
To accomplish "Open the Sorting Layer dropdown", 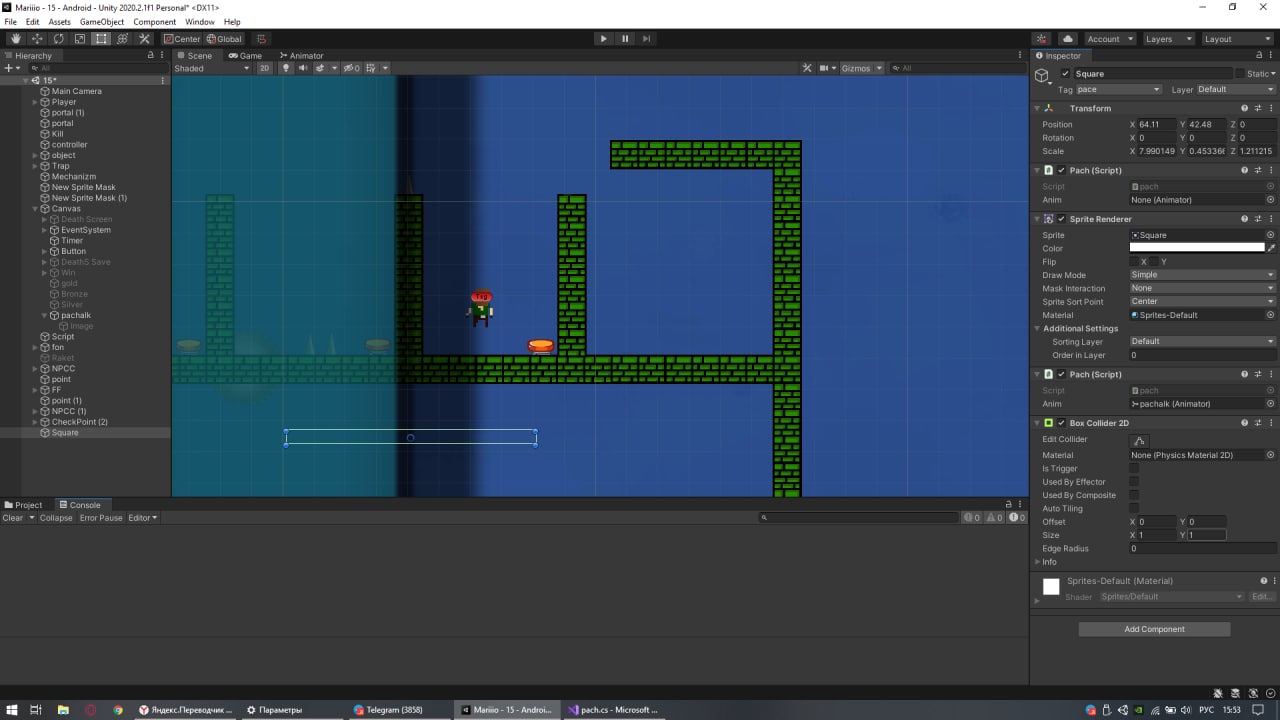I will (1203, 341).
